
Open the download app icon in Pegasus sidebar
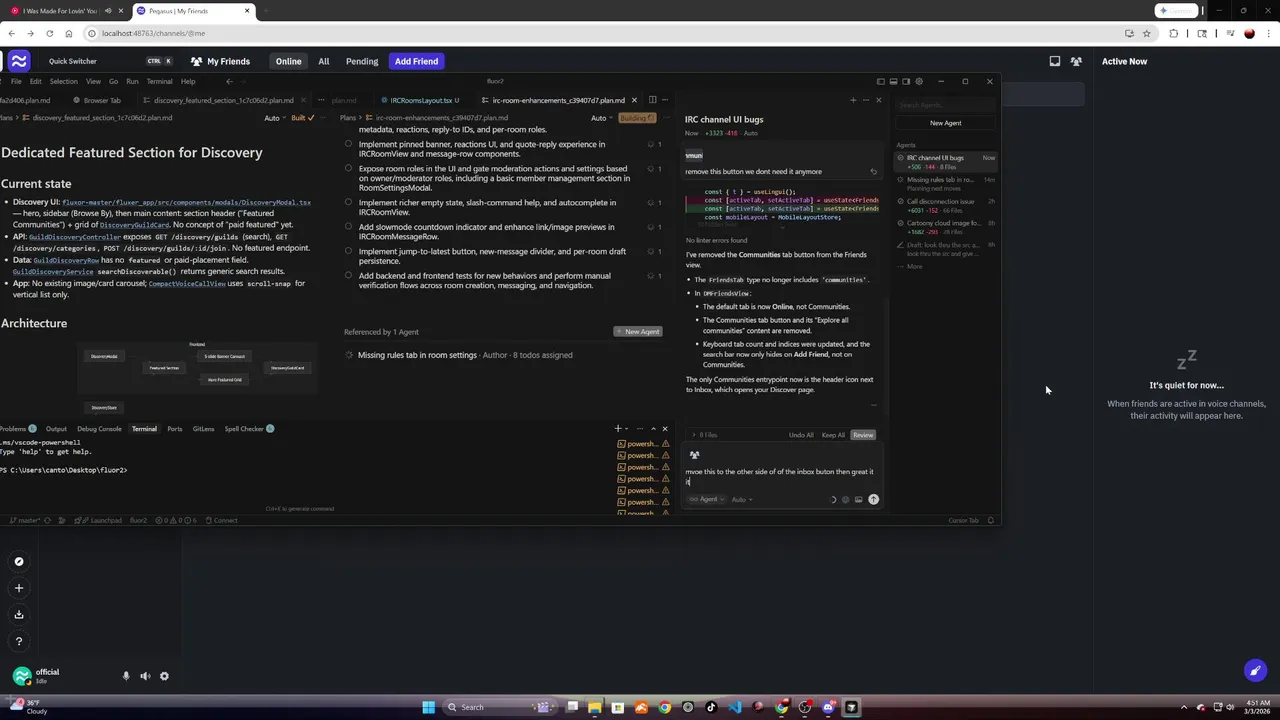tap(19, 615)
